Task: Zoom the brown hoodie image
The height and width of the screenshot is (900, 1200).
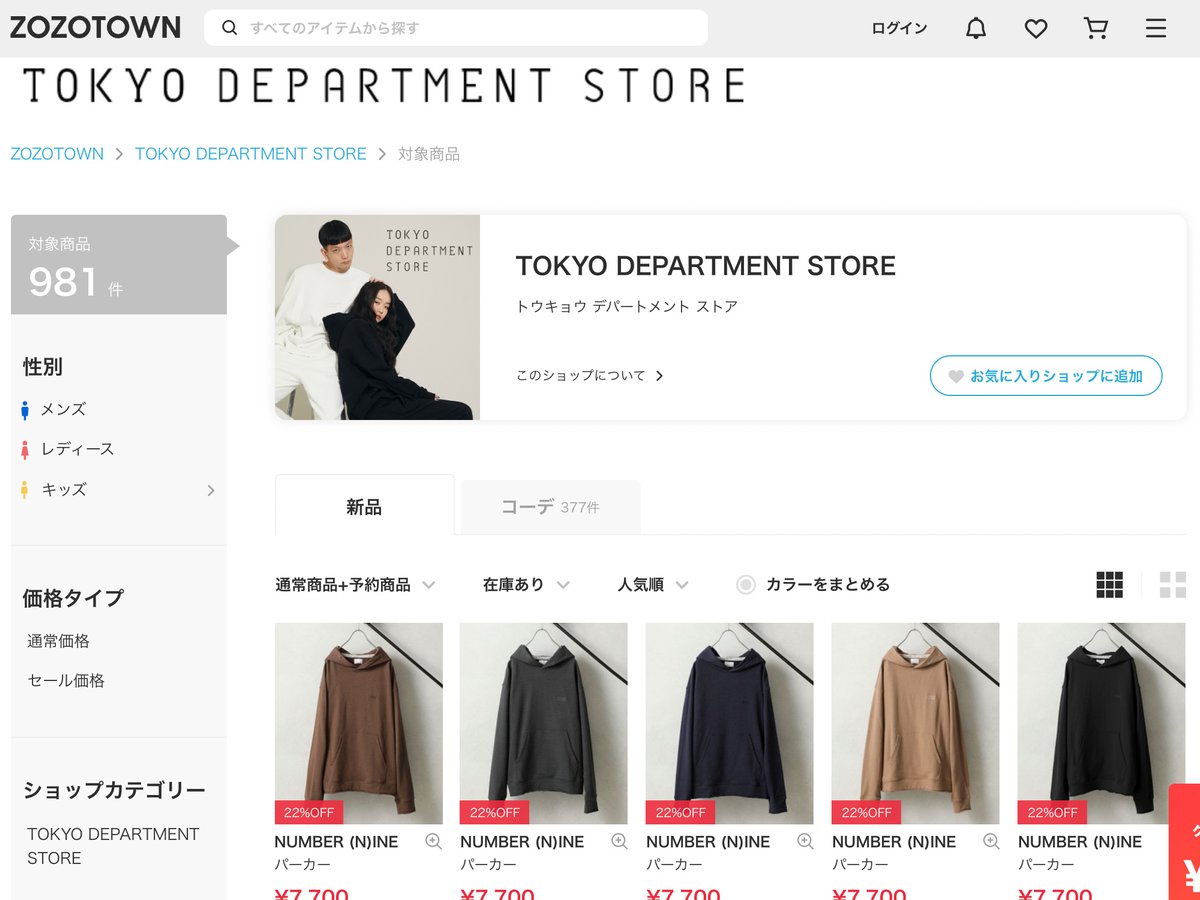Action: pyautogui.click(x=433, y=842)
